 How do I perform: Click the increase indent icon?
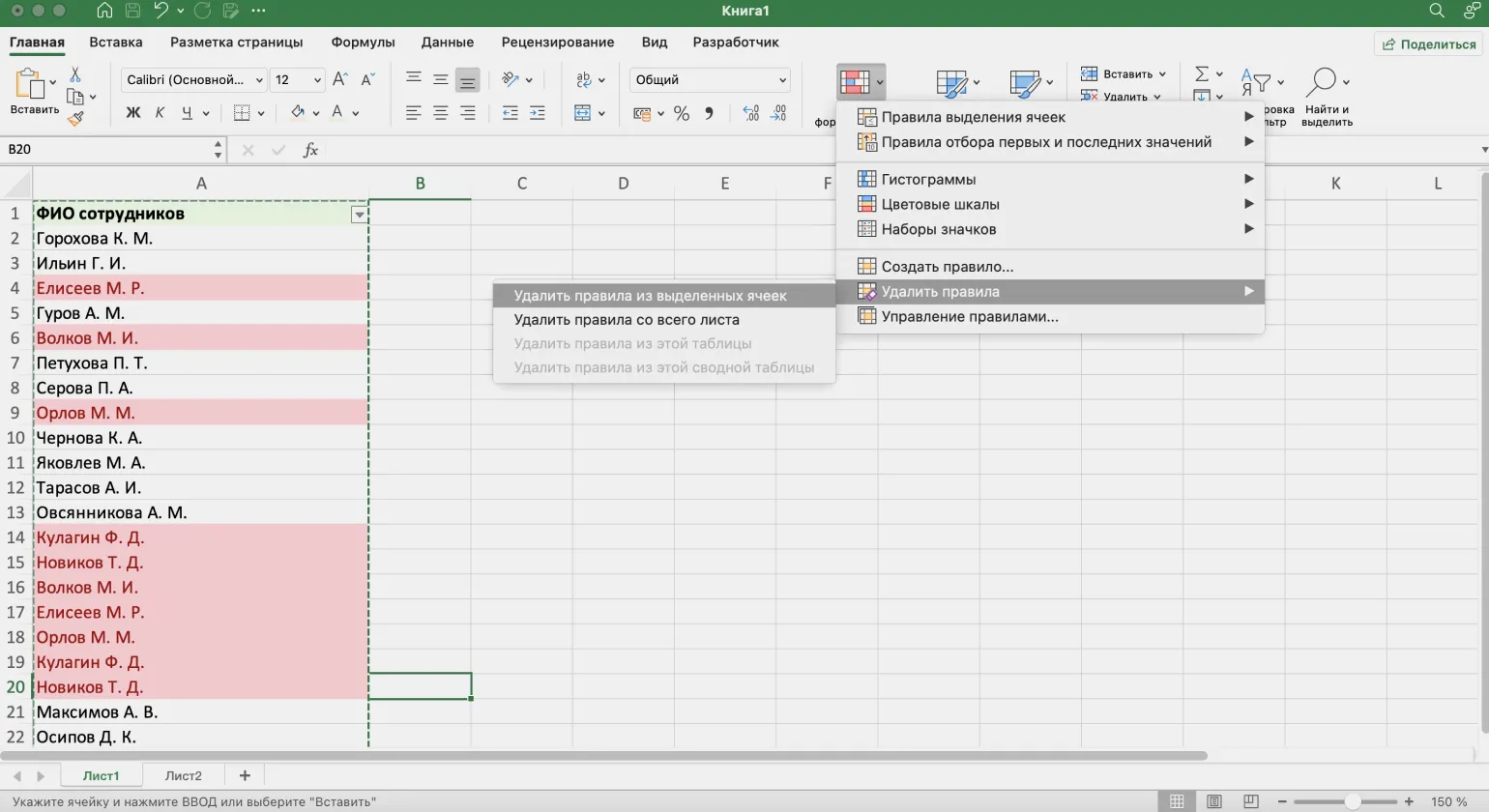click(x=537, y=113)
